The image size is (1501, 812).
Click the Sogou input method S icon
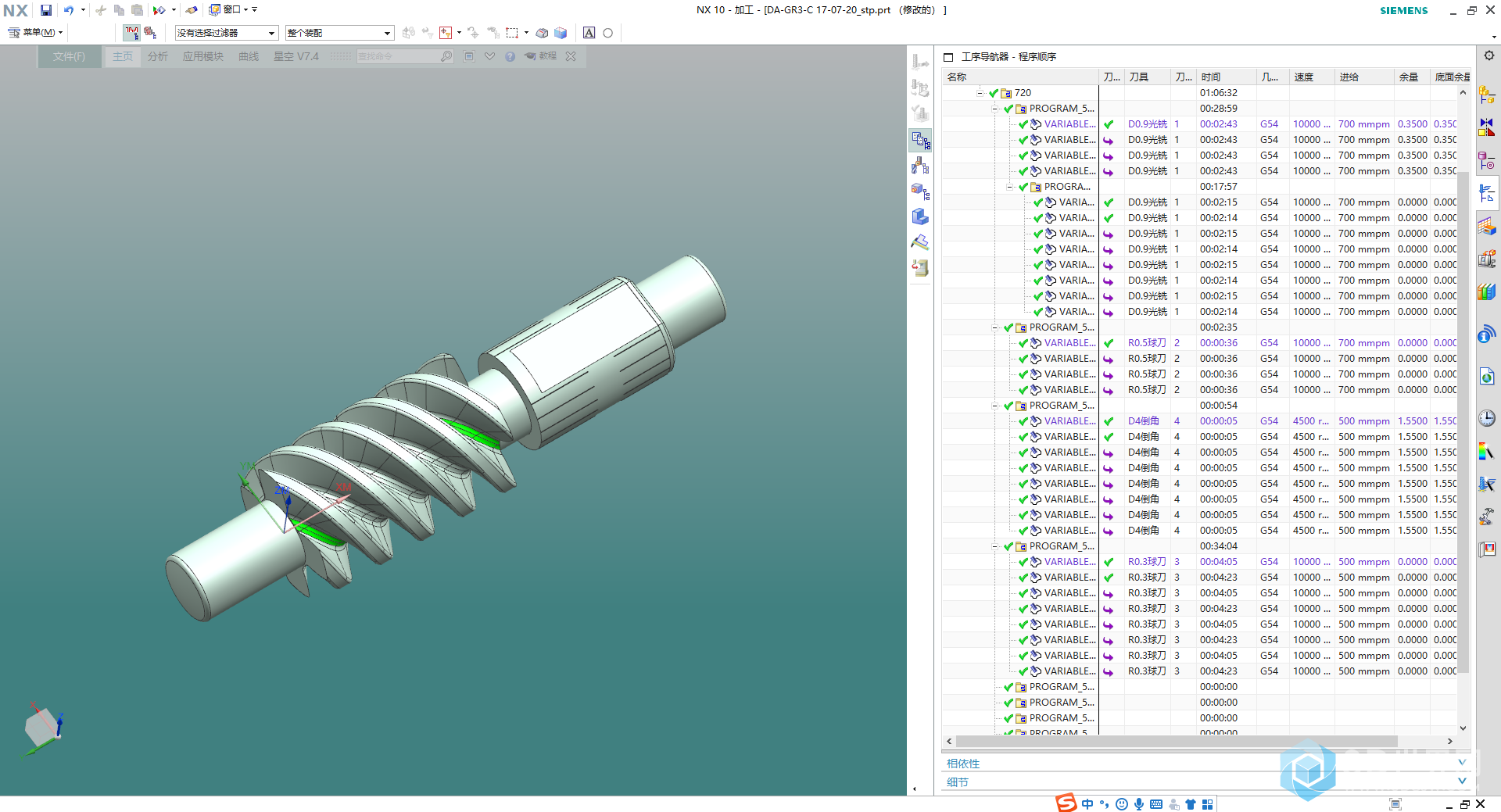tap(1066, 803)
